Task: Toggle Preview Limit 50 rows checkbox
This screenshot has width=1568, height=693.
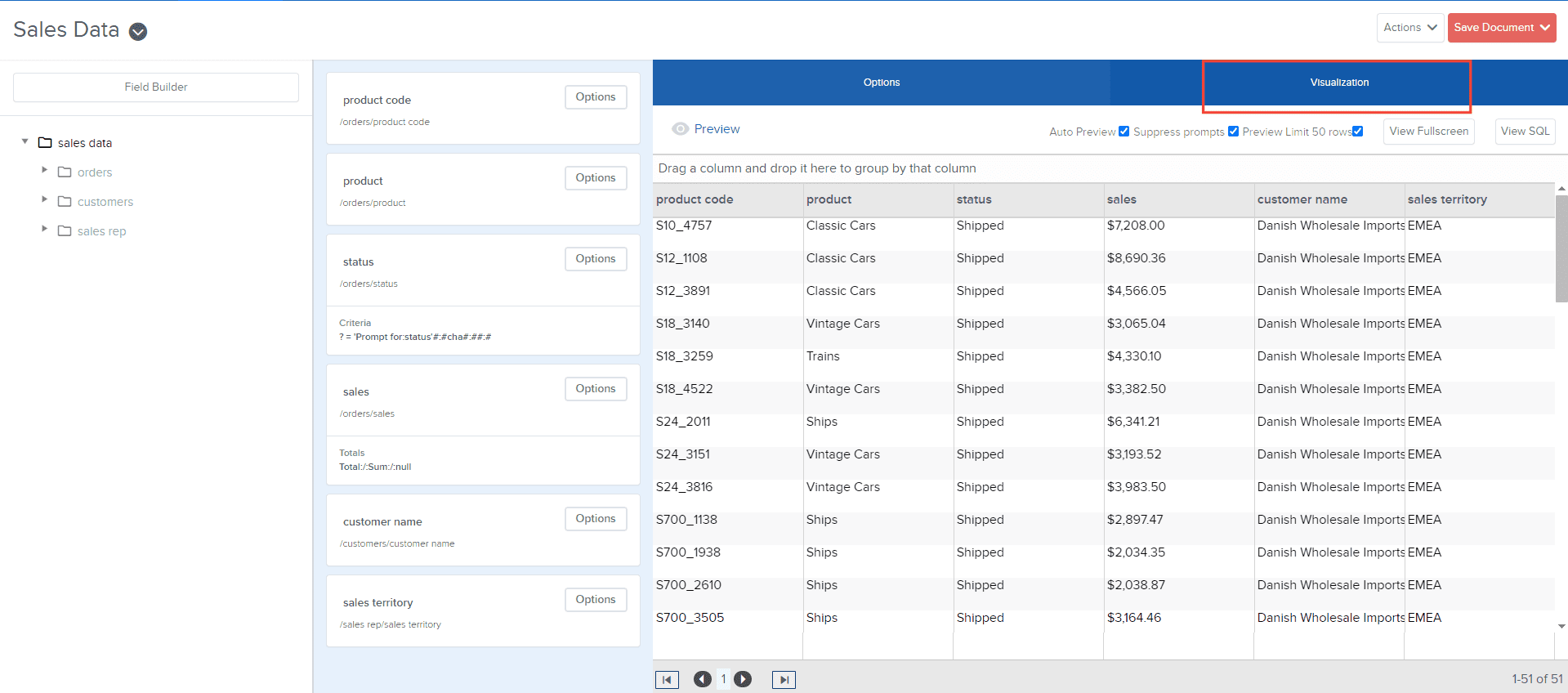Action: click(1358, 131)
